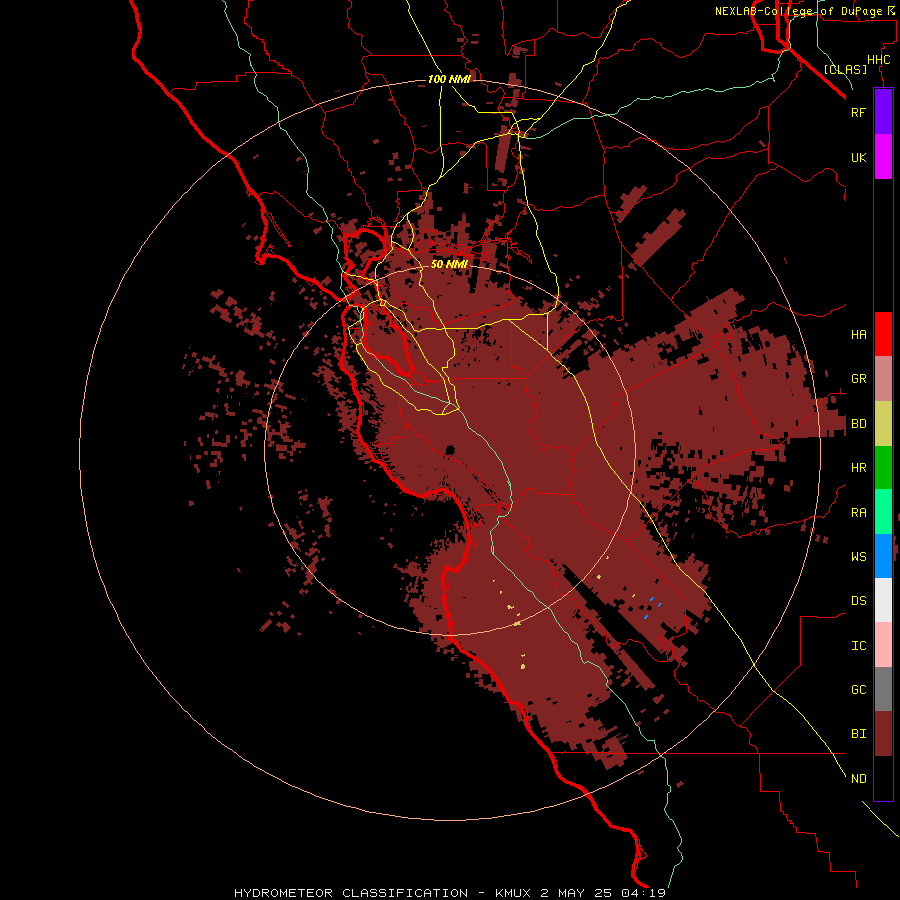Click the RA legend label

(858, 513)
